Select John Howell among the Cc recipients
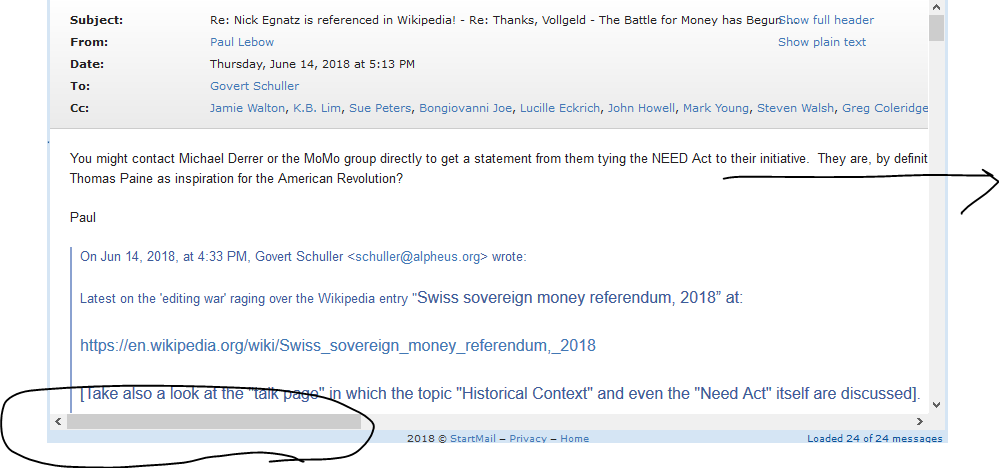This screenshot has height=468, width=999. point(643,108)
